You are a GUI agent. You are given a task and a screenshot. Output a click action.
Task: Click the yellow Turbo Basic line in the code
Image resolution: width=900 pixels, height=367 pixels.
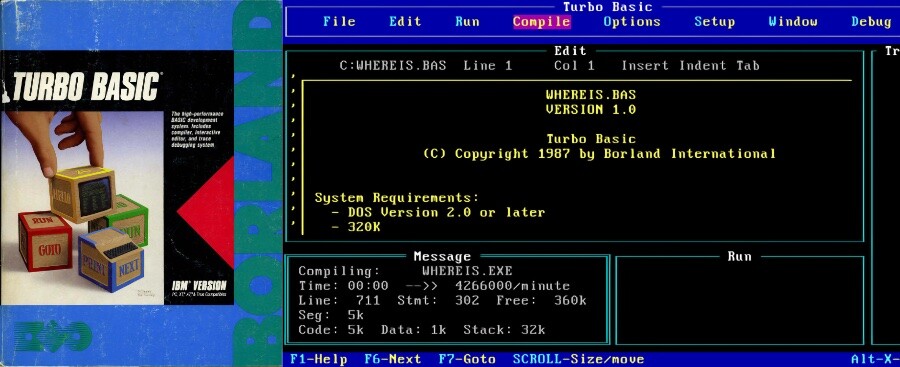coord(591,139)
